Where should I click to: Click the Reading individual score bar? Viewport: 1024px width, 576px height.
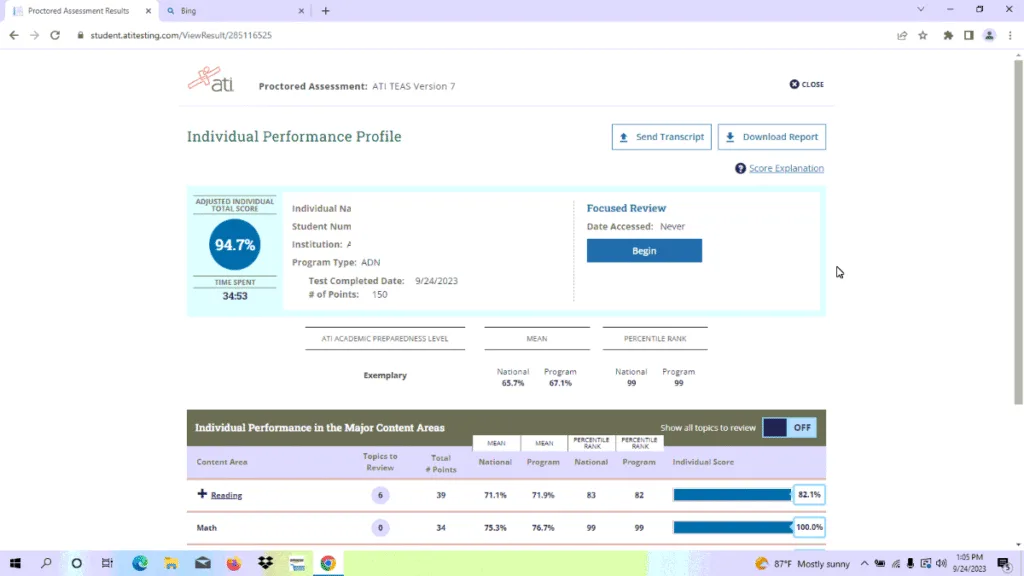(732, 495)
